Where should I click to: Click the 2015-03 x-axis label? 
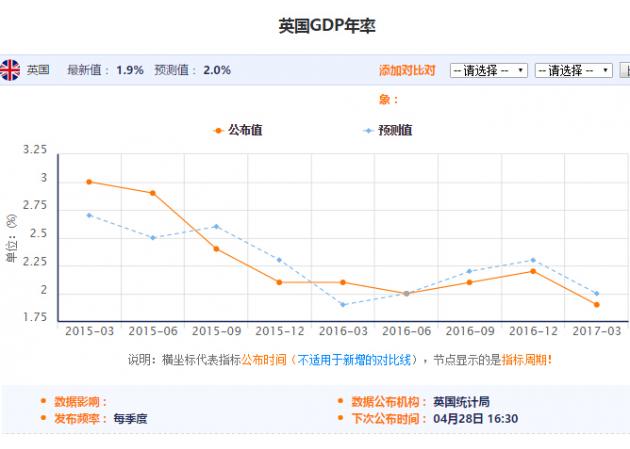tap(89, 331)
